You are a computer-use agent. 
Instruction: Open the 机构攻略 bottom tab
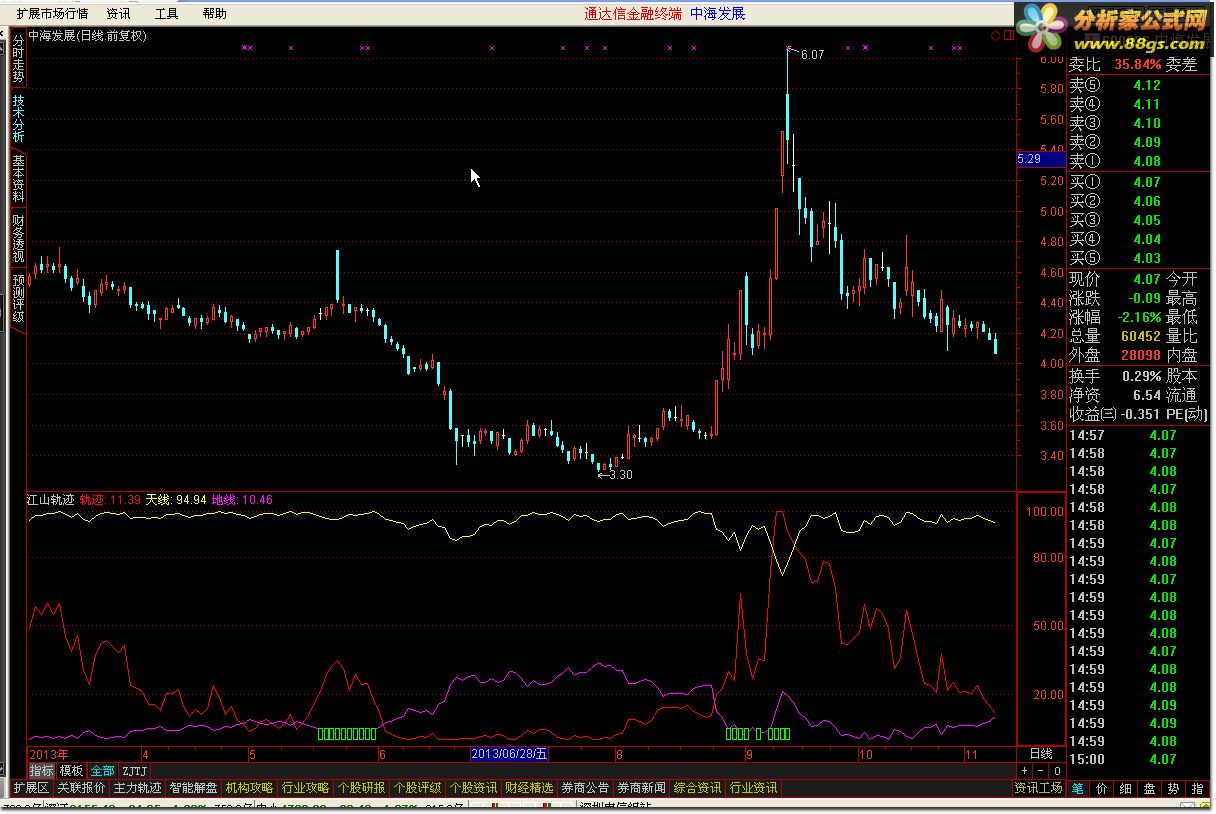coord(249,788)
